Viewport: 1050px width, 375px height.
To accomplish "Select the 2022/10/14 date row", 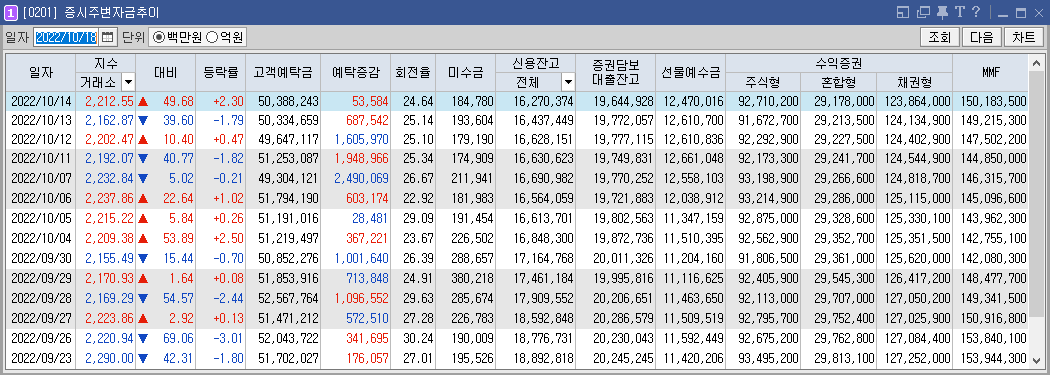I will (518, 101).
